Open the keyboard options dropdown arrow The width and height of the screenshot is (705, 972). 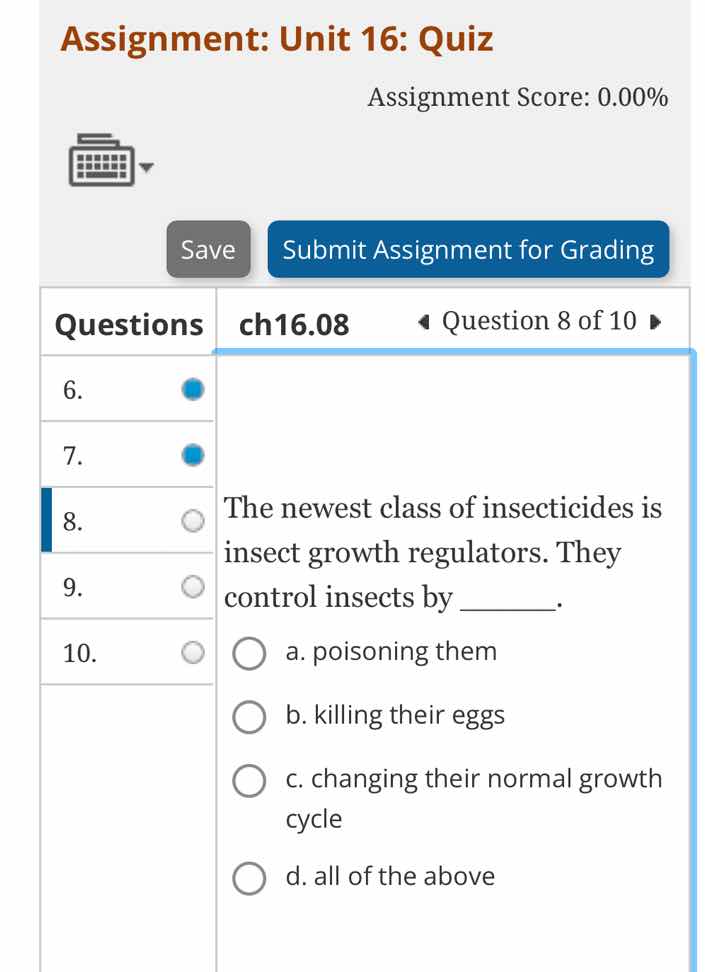click(146, 169)
